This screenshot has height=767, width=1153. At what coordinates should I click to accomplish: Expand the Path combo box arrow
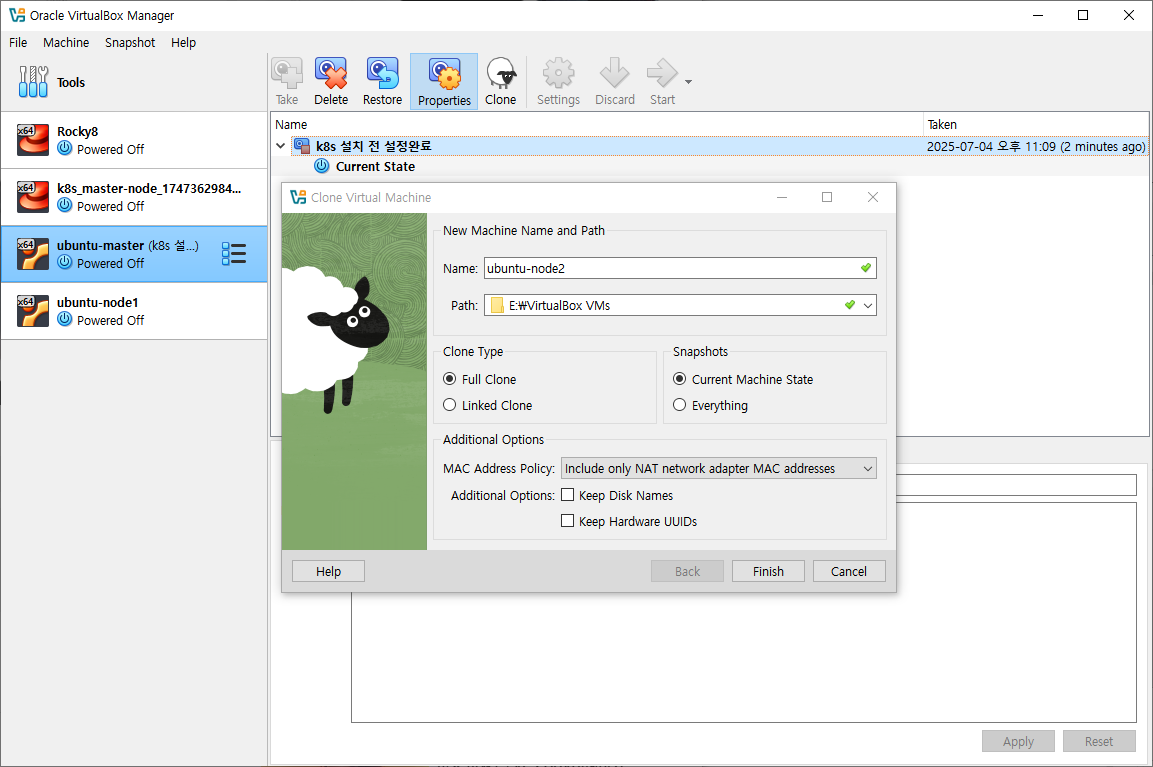tap(868, 305)
